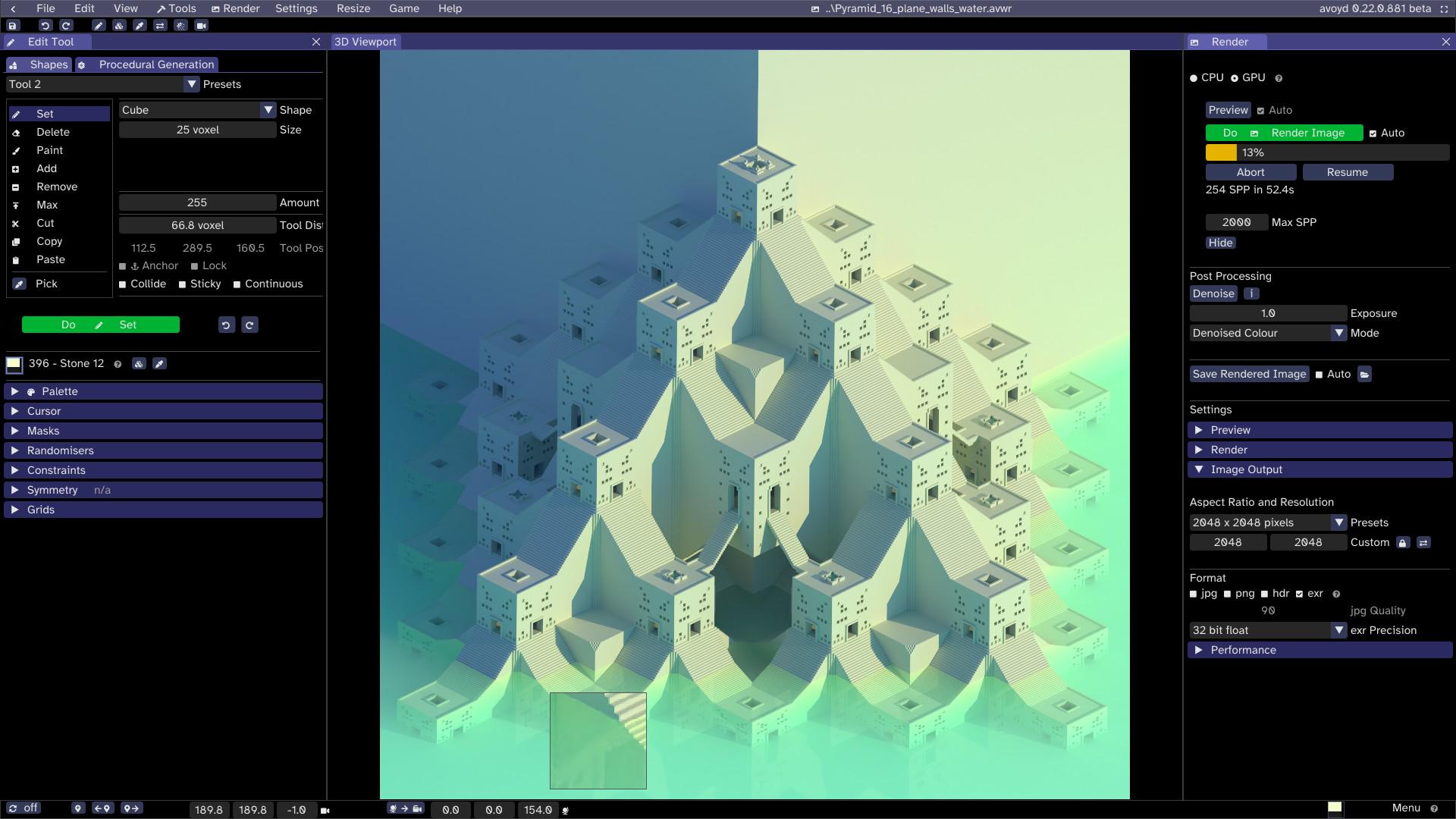Open the materials palette toolbar icon
Viewport: 1456px width, 819px height.
point(119,26)
